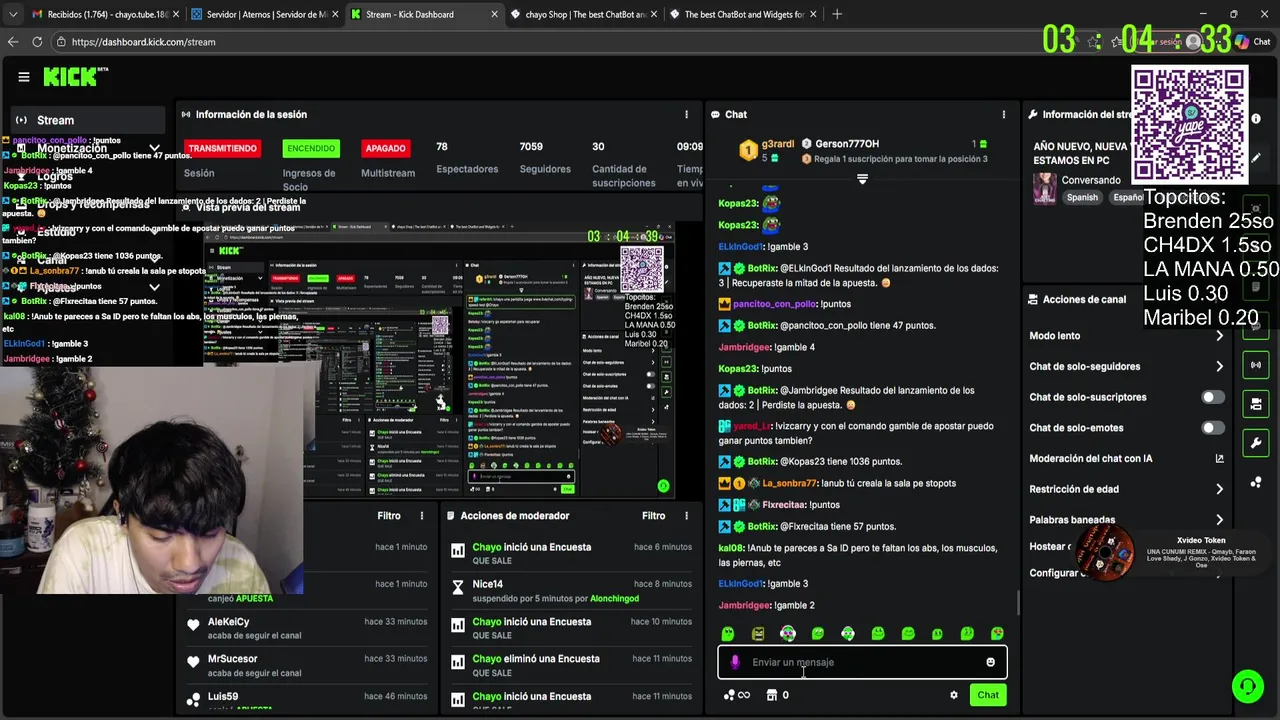This screenshot has height=720, width=1280.
Task: Click the browser back arrow
Action: coord(13,42)
